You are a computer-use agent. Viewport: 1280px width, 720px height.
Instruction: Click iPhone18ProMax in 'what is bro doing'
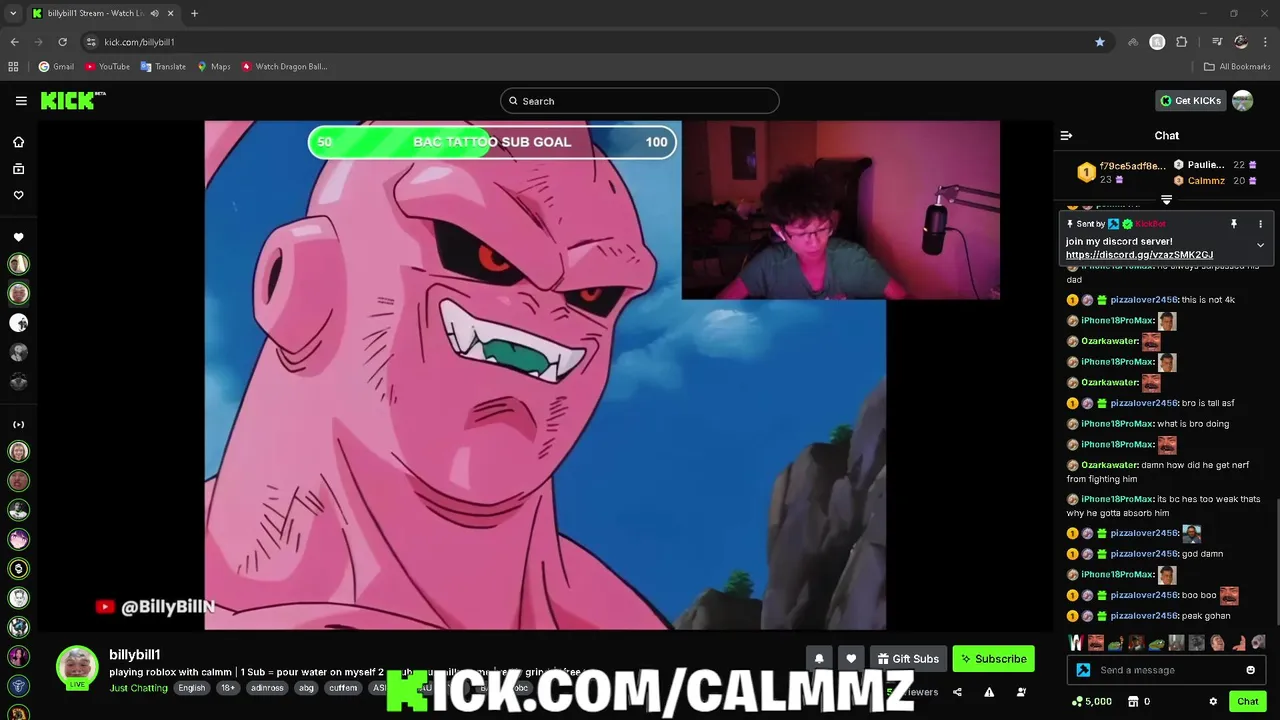(x=1117, y=424)
